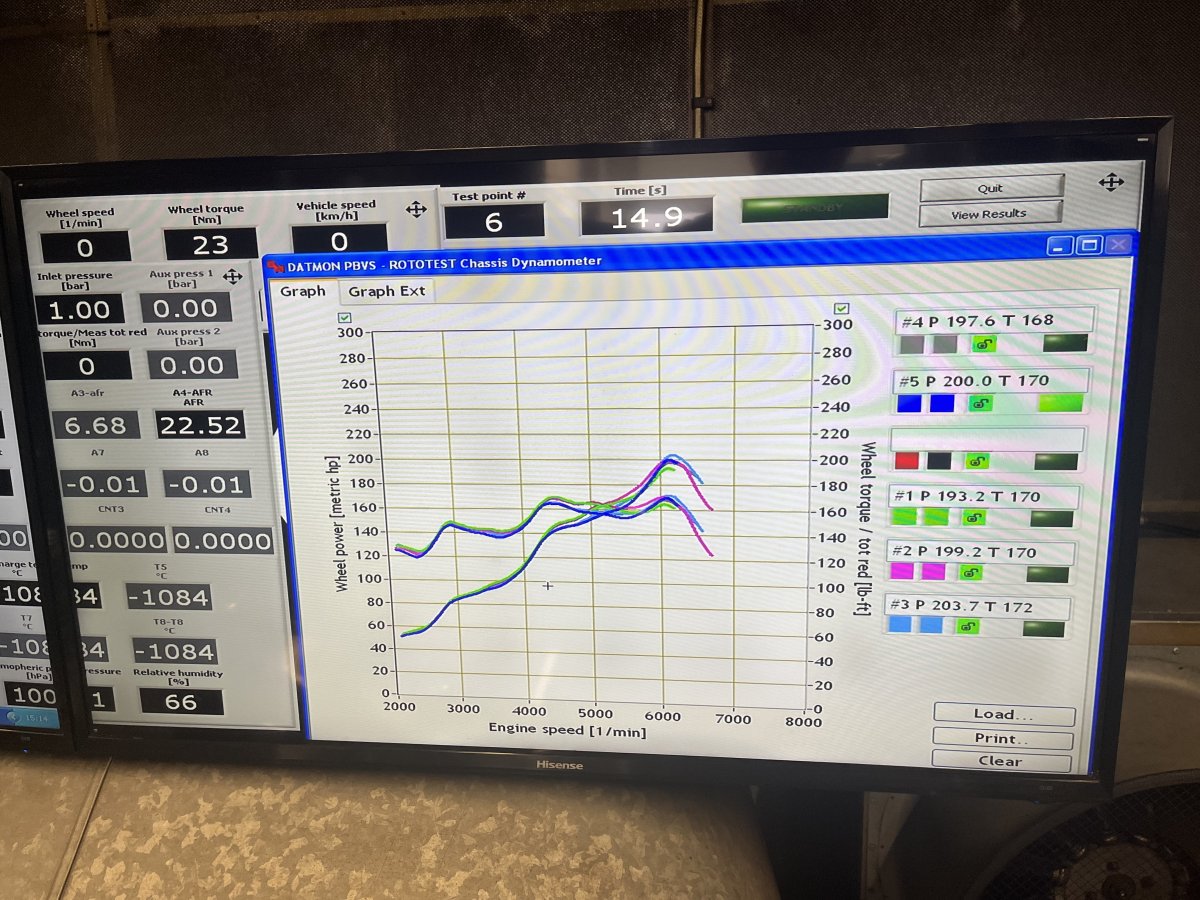Click the lock icon for run #5
Screen dimensions: 1200x900
(x=981, y=403)
